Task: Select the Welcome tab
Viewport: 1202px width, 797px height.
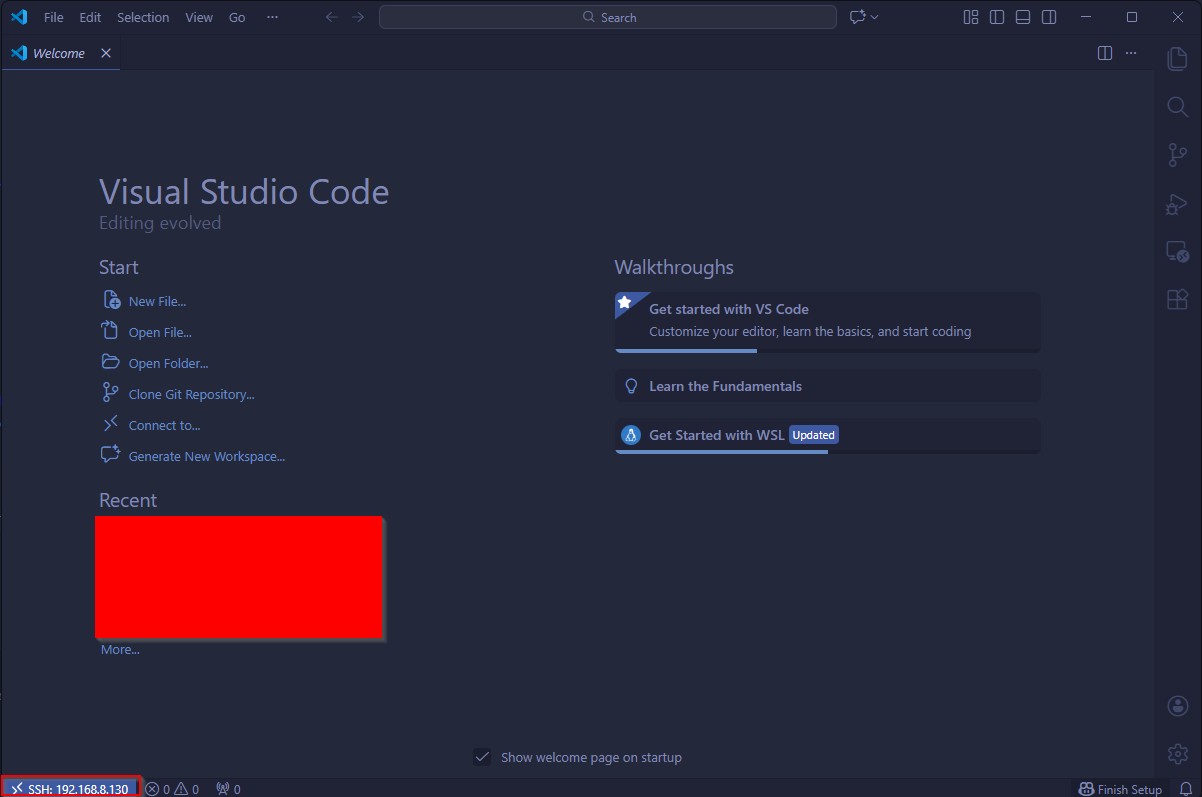Action: tap(58, 53)
